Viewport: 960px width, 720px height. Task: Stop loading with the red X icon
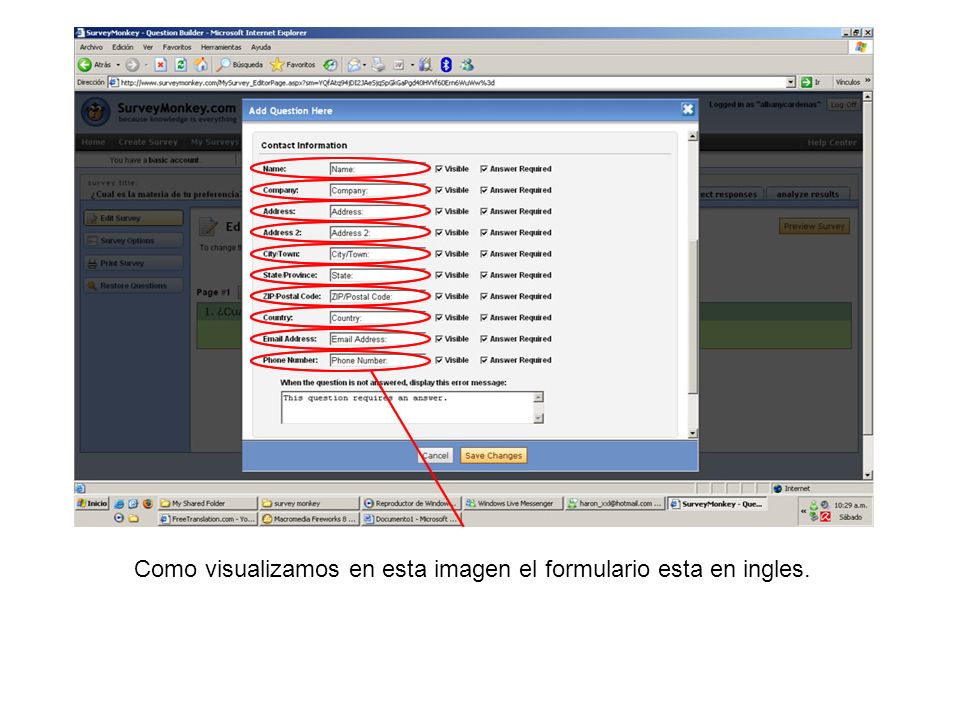click(x=160, y=64)
